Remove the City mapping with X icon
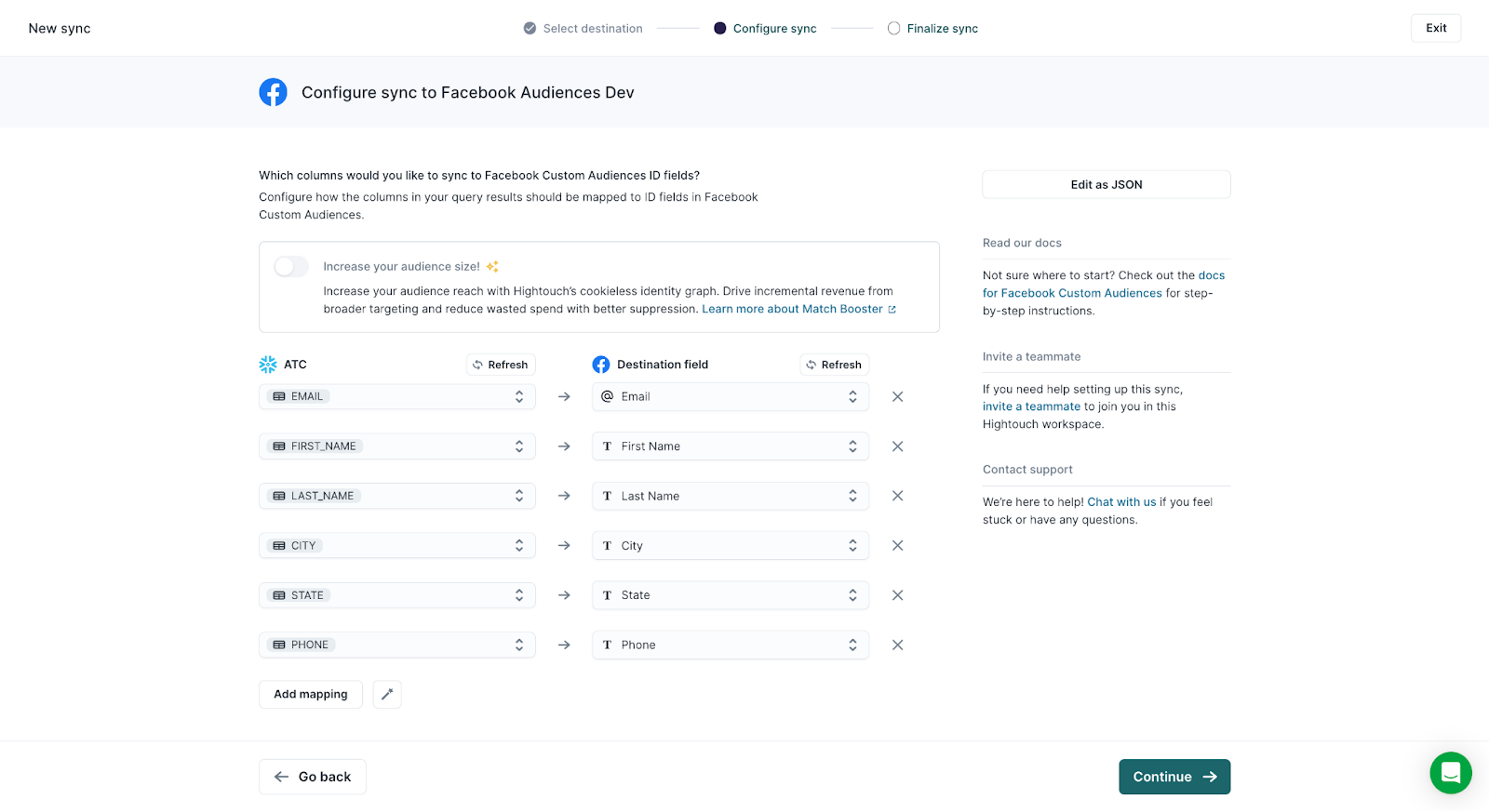 [897, 546]
